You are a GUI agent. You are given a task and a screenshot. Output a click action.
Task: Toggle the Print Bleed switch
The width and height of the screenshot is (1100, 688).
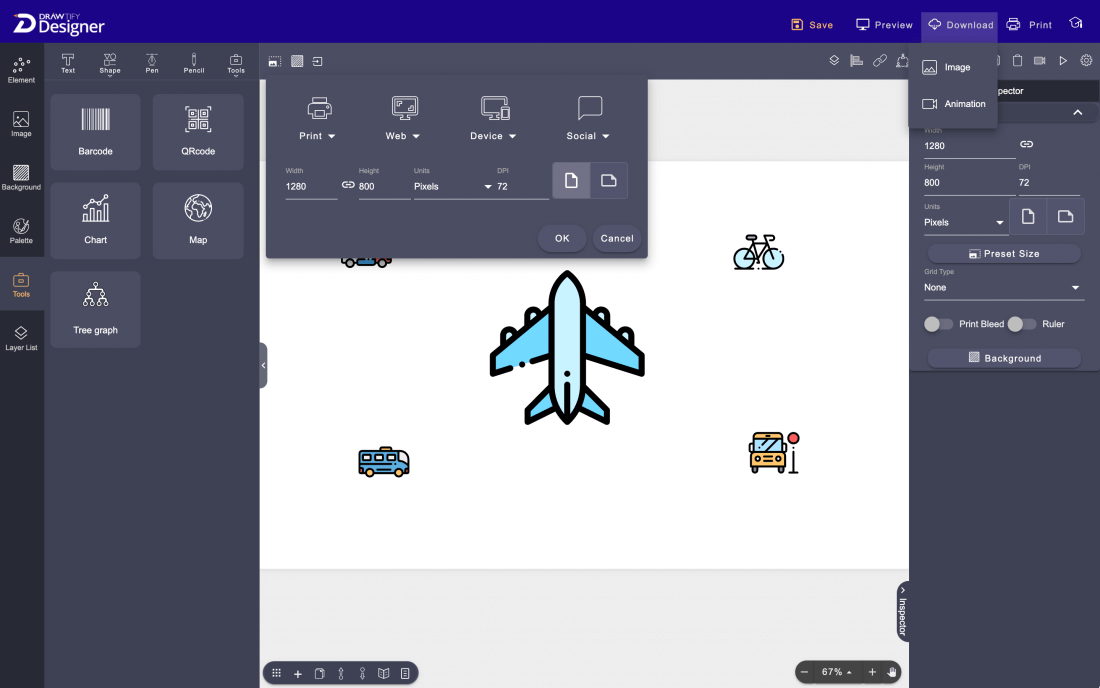click(x=938, y=324)
